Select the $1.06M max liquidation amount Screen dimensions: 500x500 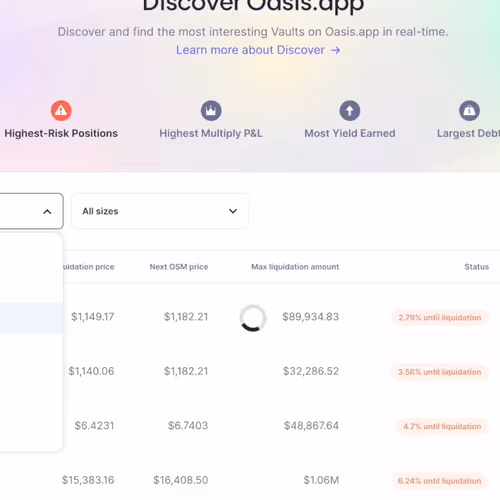[321, 480]
